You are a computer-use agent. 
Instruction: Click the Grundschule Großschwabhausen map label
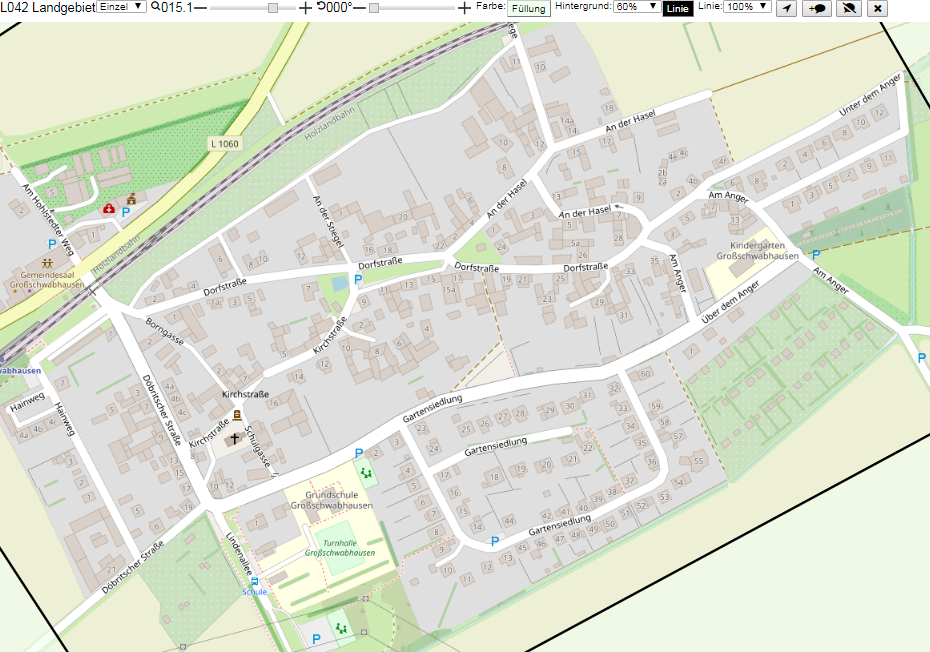coord(332,500)
